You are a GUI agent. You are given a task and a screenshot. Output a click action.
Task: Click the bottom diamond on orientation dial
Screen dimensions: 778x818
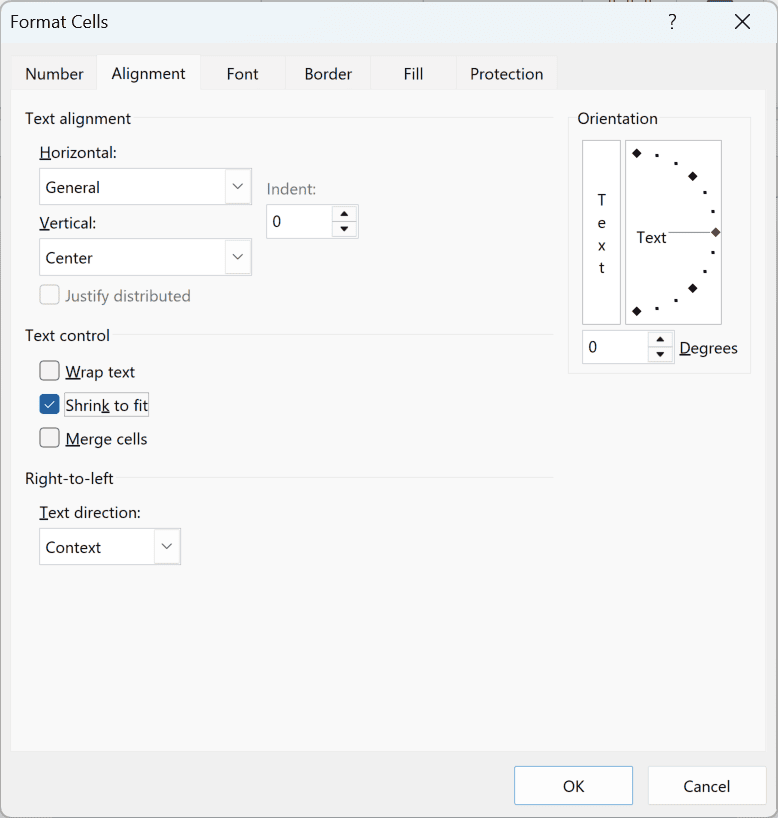637,311
